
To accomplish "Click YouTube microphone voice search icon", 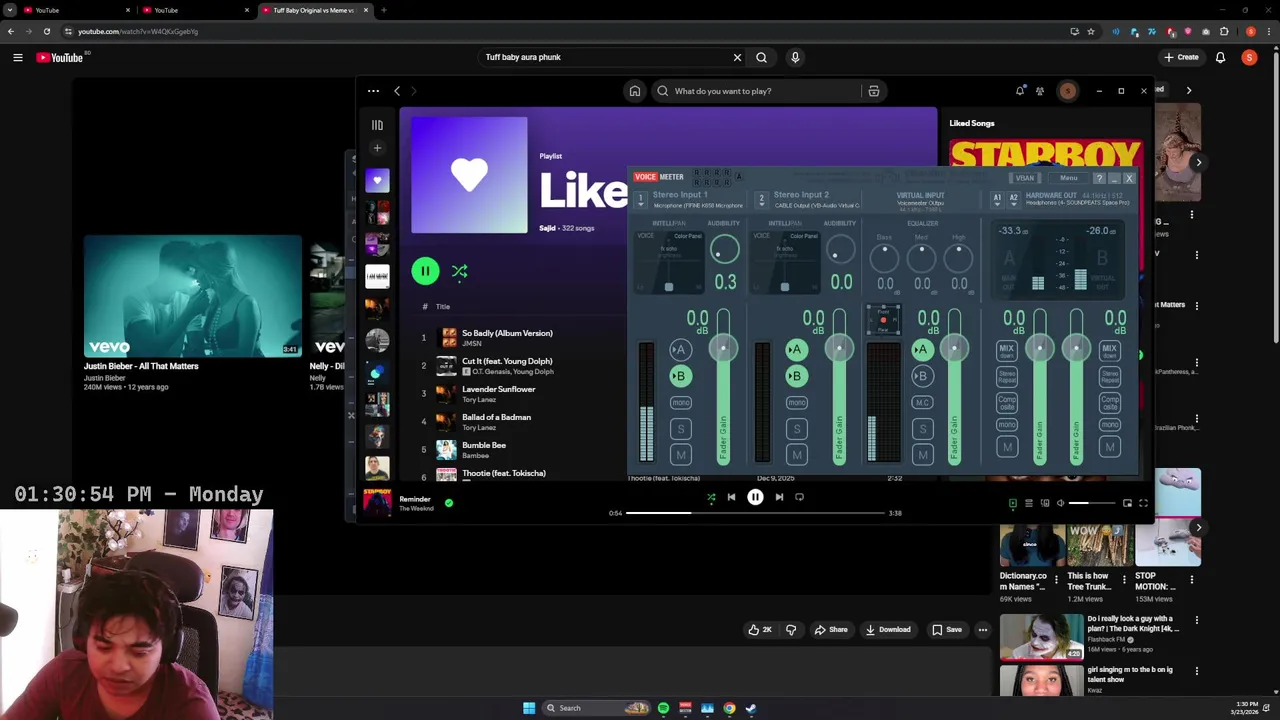I will pyautogui.click(x=795, y=57).
